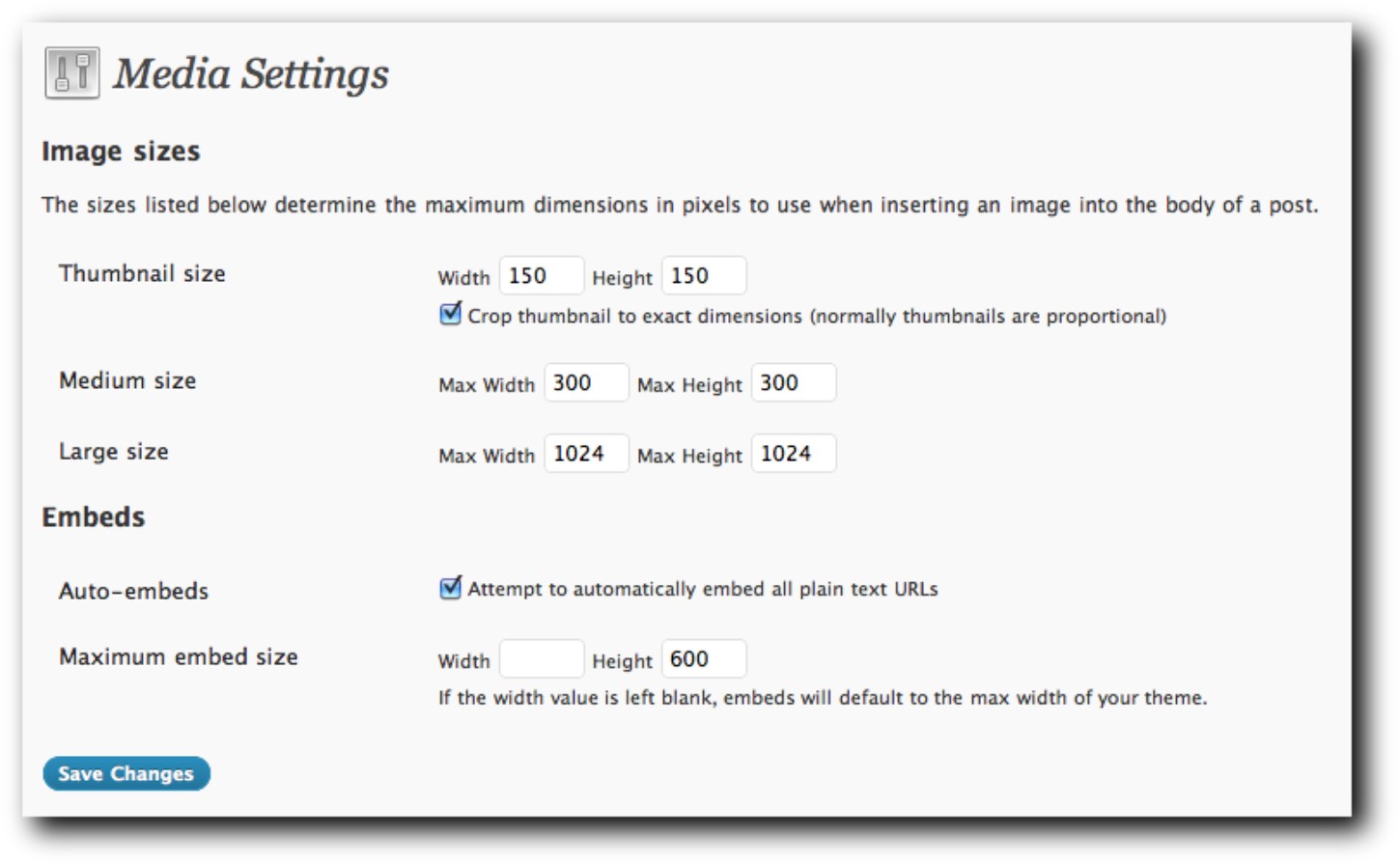Screen dimensions: 1400x865
Task: Click the Attempt to automatically embed label
Action: pos(703,589)
